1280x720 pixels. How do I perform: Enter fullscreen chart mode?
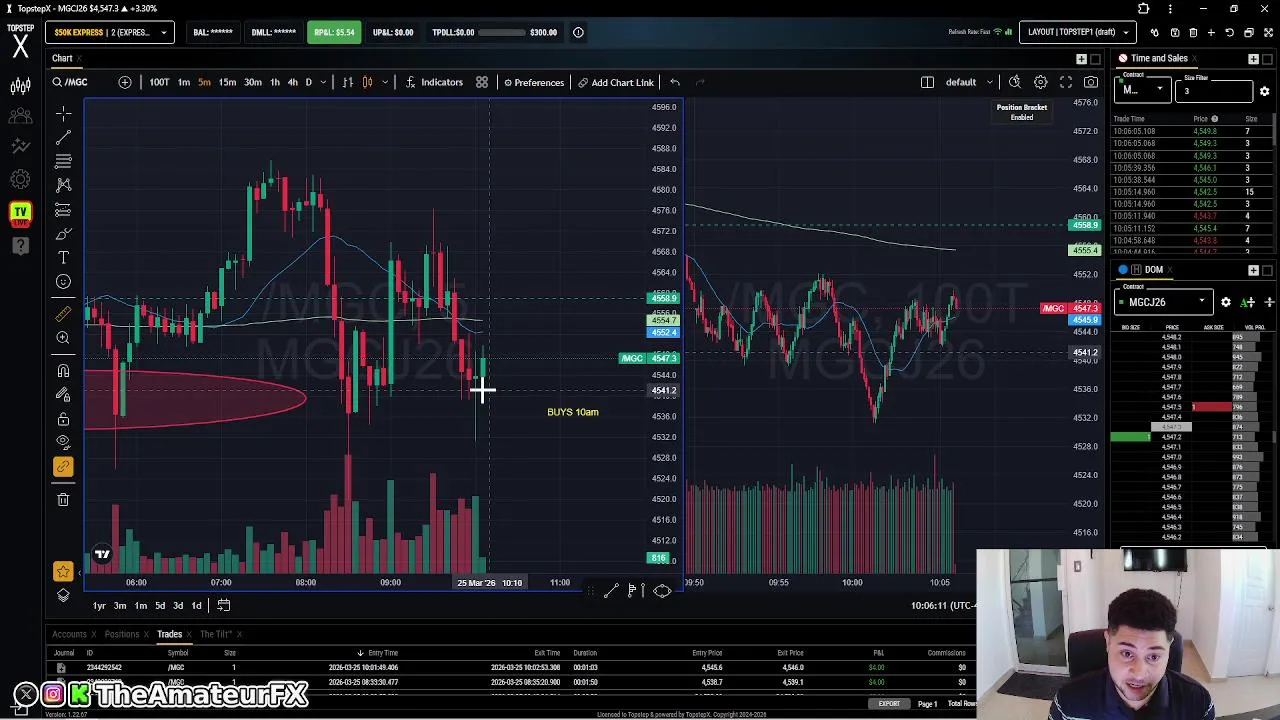1066,82
